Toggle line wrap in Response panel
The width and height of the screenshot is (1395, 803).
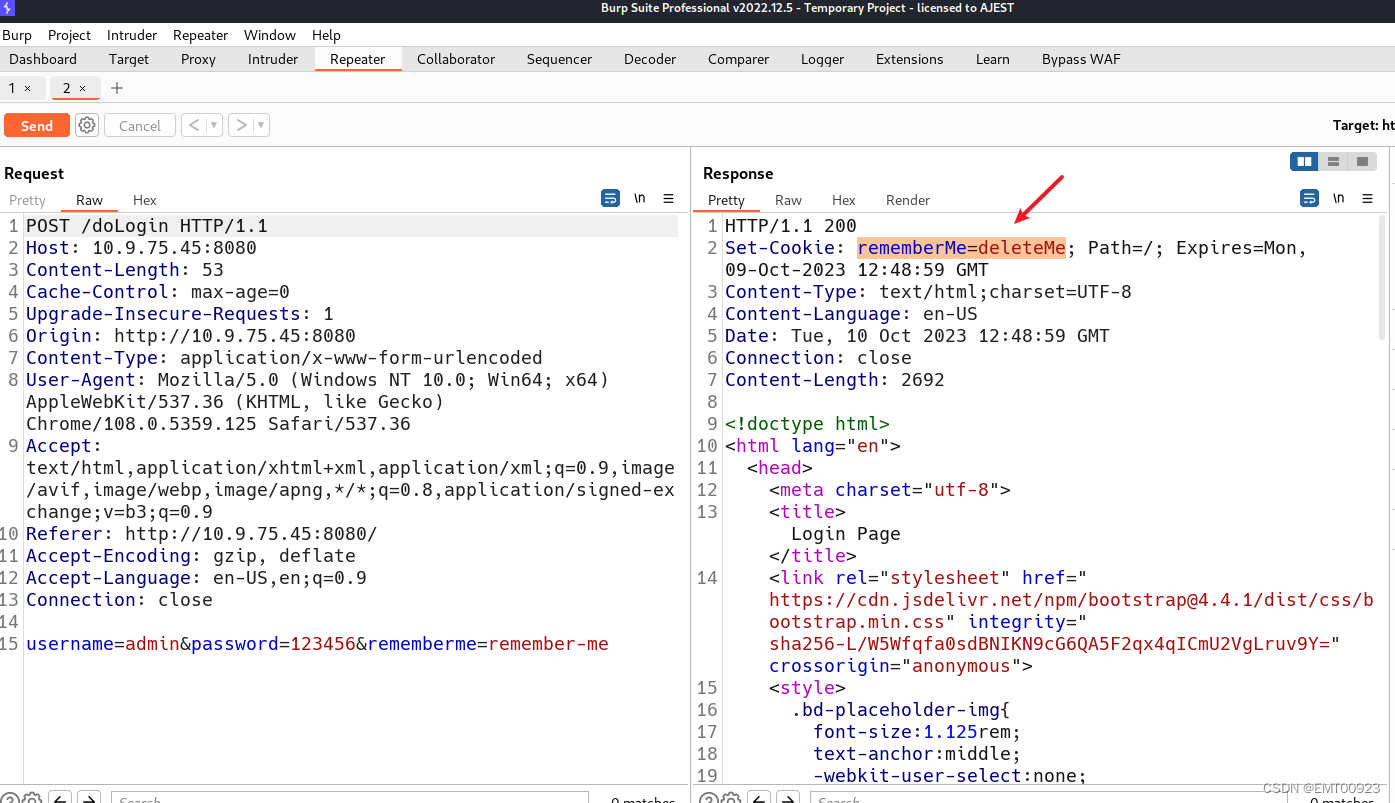1309,198
